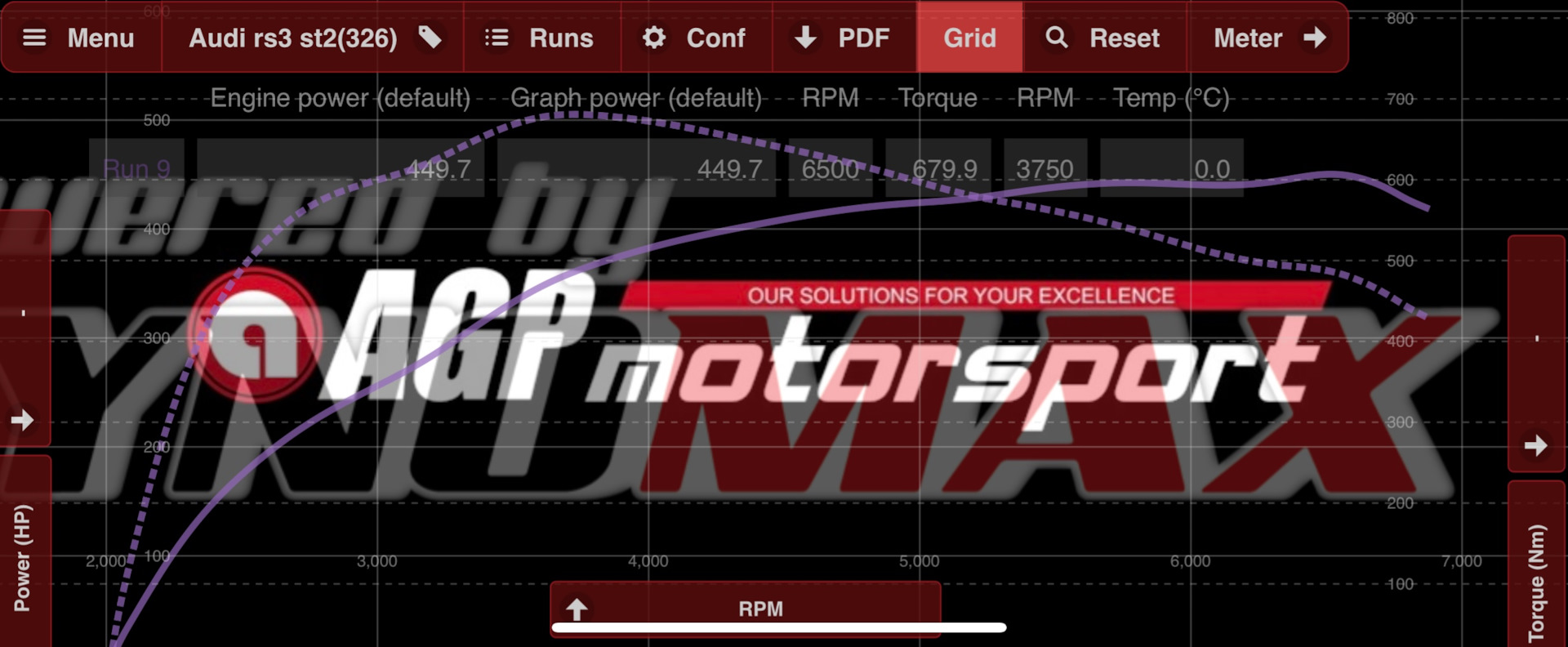This screenshot has width=1568, height=647.
Task: Click the tag icon beside Audi rs3 st2(326)
Action: tap(430, 38)
